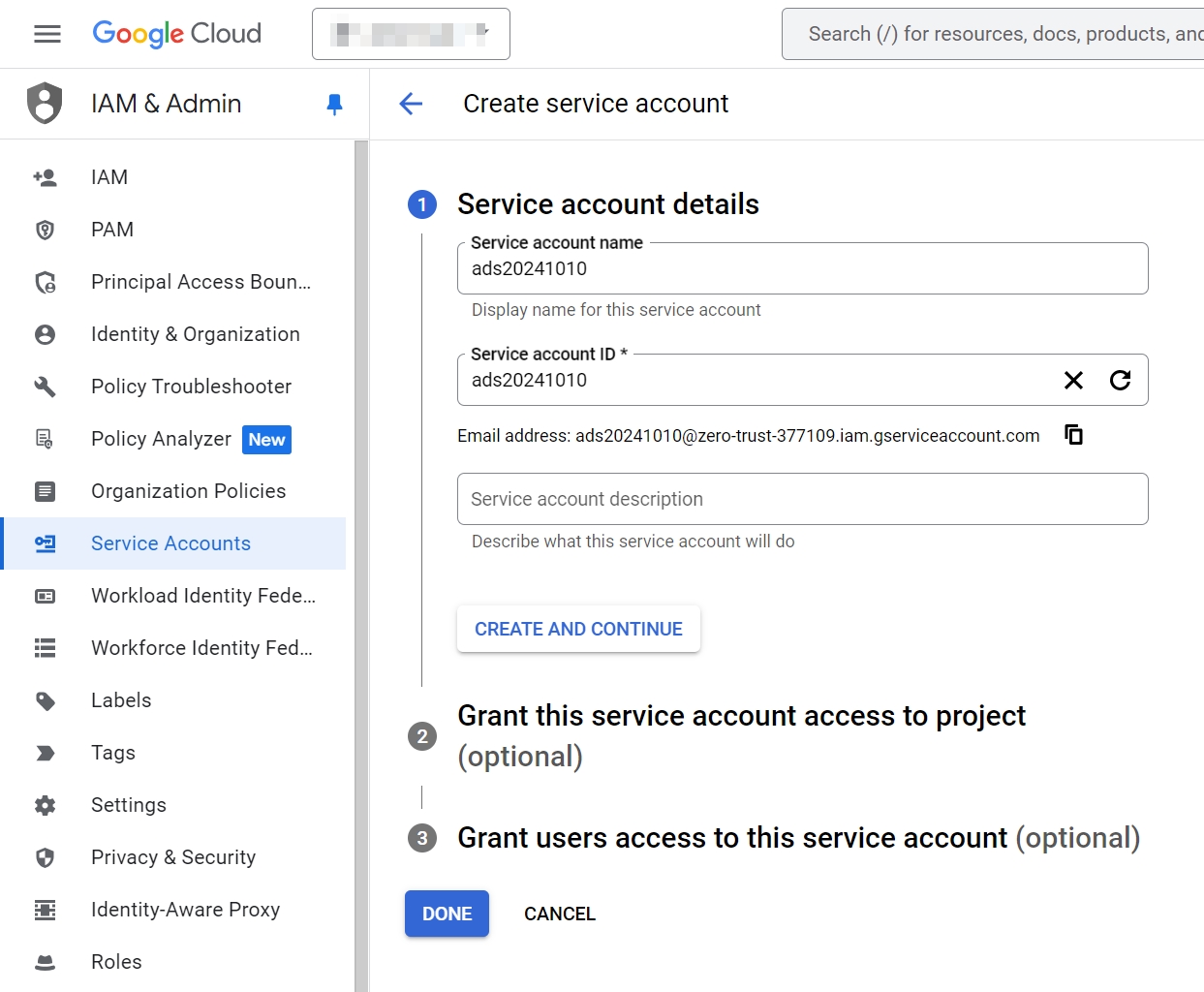Click the Service account description field
This screenshot has height=992, width=1204.
pyautogui.click(x=802, y=499)
